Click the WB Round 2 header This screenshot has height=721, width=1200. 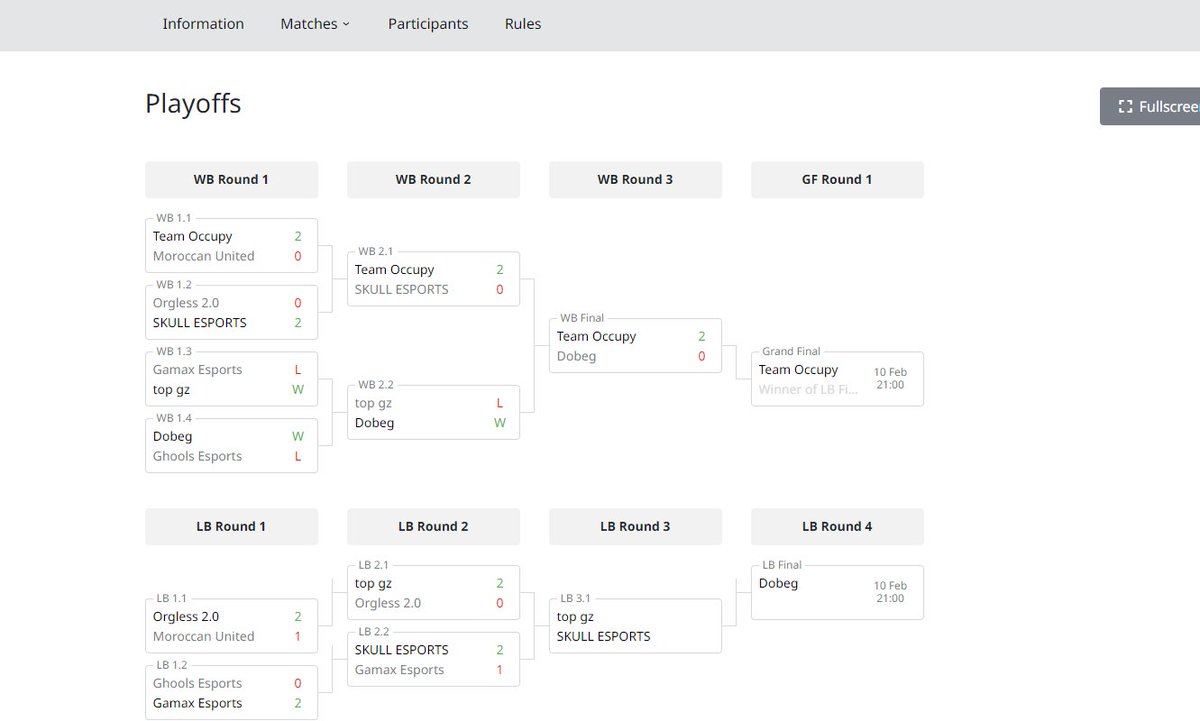(x=433, y=180)
